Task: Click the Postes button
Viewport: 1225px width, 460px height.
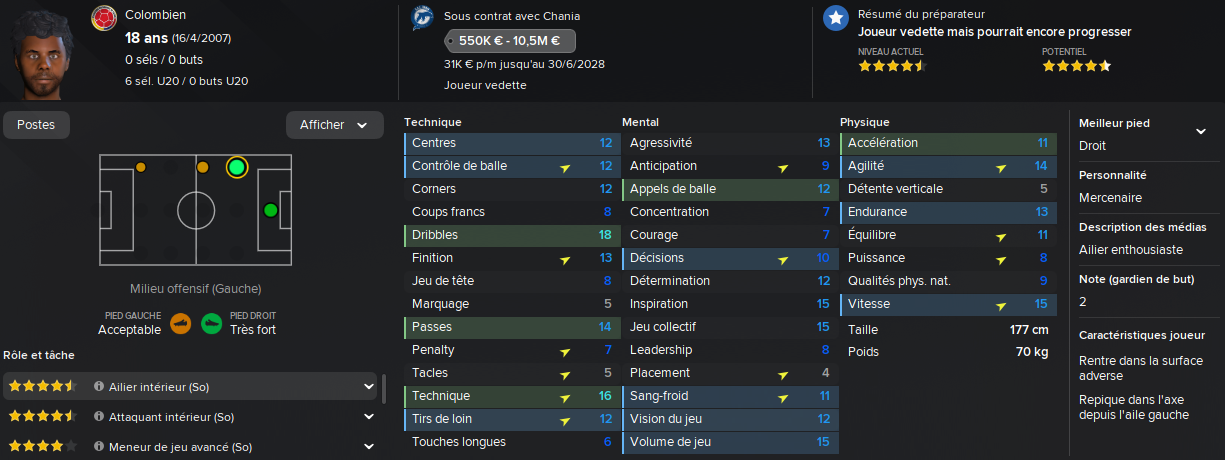Action: pos(36,125)
